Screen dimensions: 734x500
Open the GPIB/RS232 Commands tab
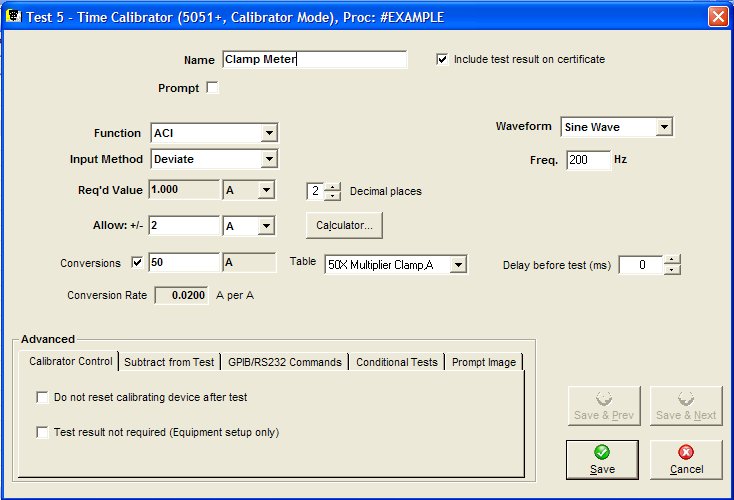pos(285,362)
